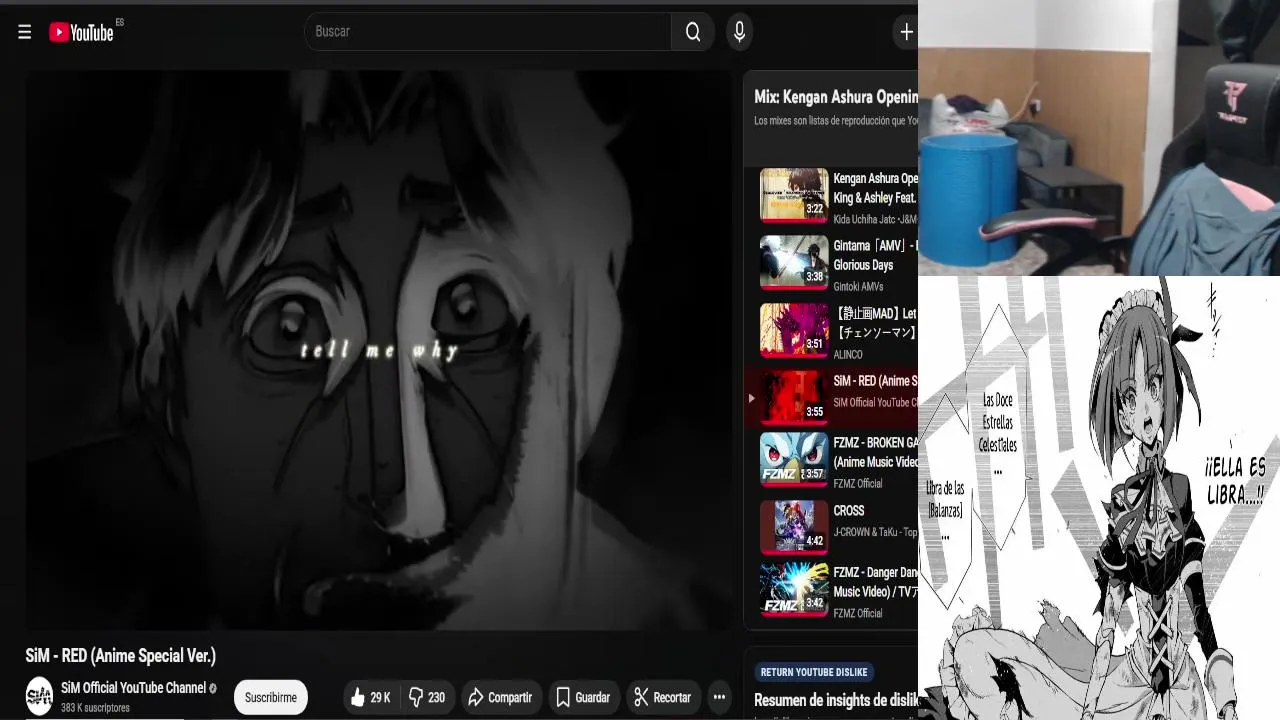Open the Compartir share dialog
Viewport: 1280px width, 720px height.
point(500,697)
